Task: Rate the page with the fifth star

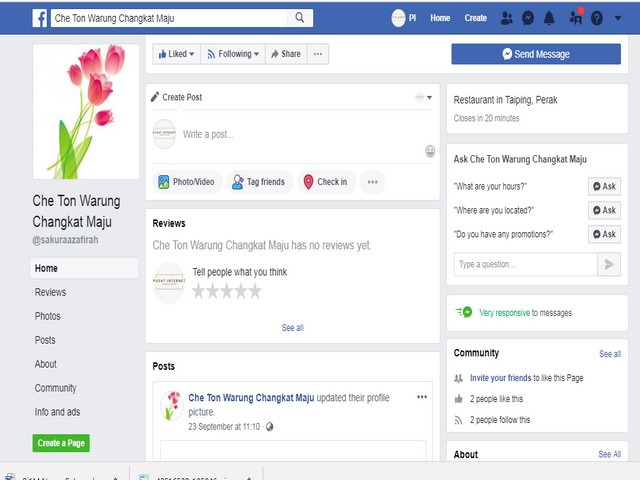Action: tap(255, 291)
